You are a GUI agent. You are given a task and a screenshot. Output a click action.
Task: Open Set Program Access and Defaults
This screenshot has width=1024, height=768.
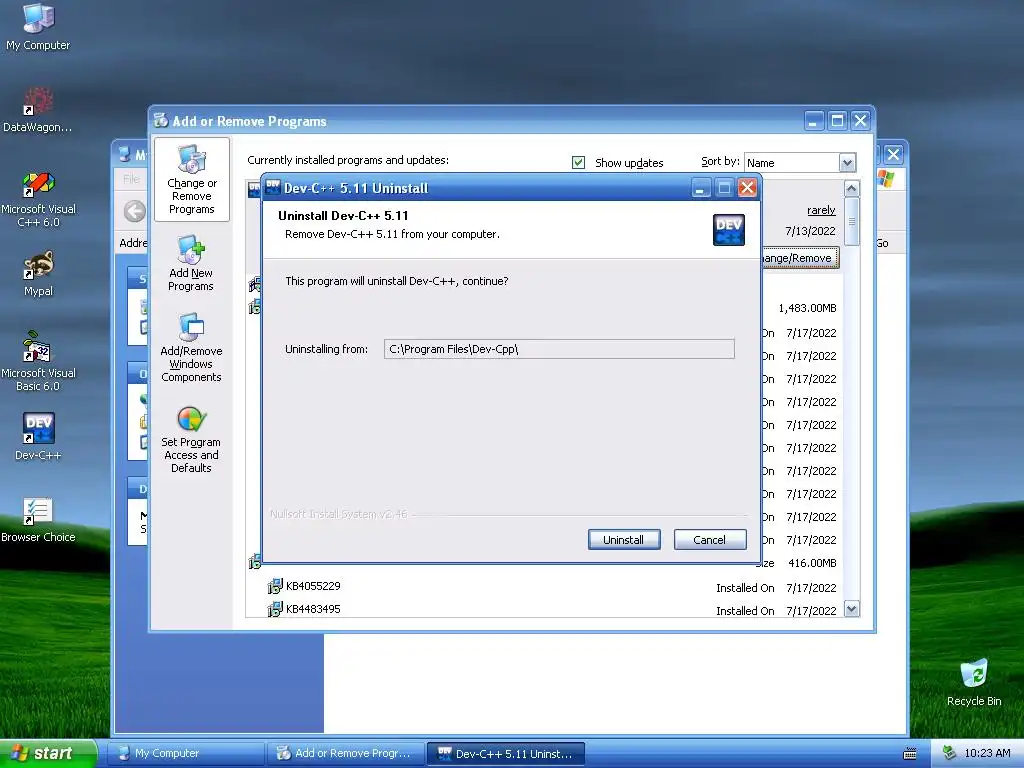[191, 439]
